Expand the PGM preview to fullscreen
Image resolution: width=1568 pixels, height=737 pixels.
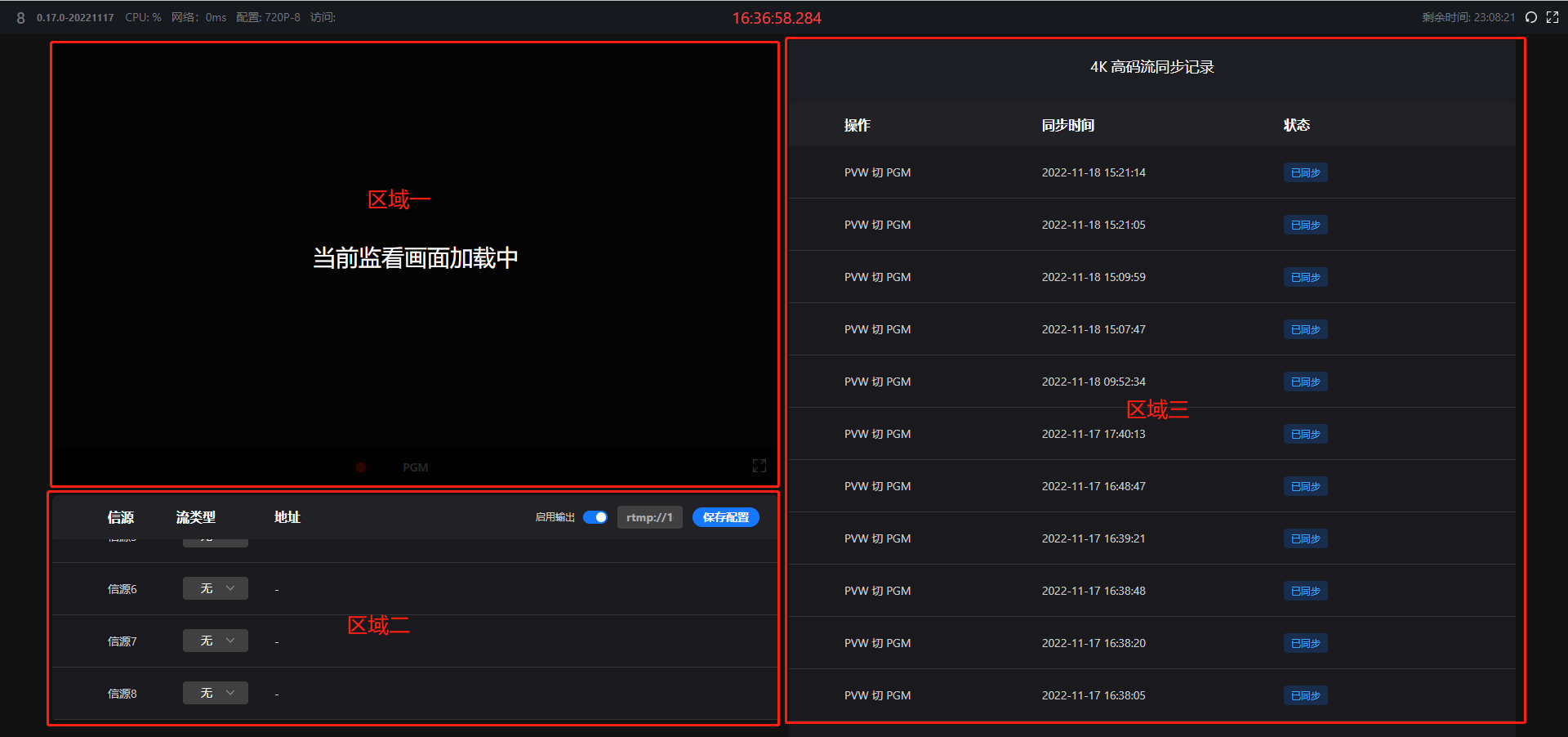point(759,466)
